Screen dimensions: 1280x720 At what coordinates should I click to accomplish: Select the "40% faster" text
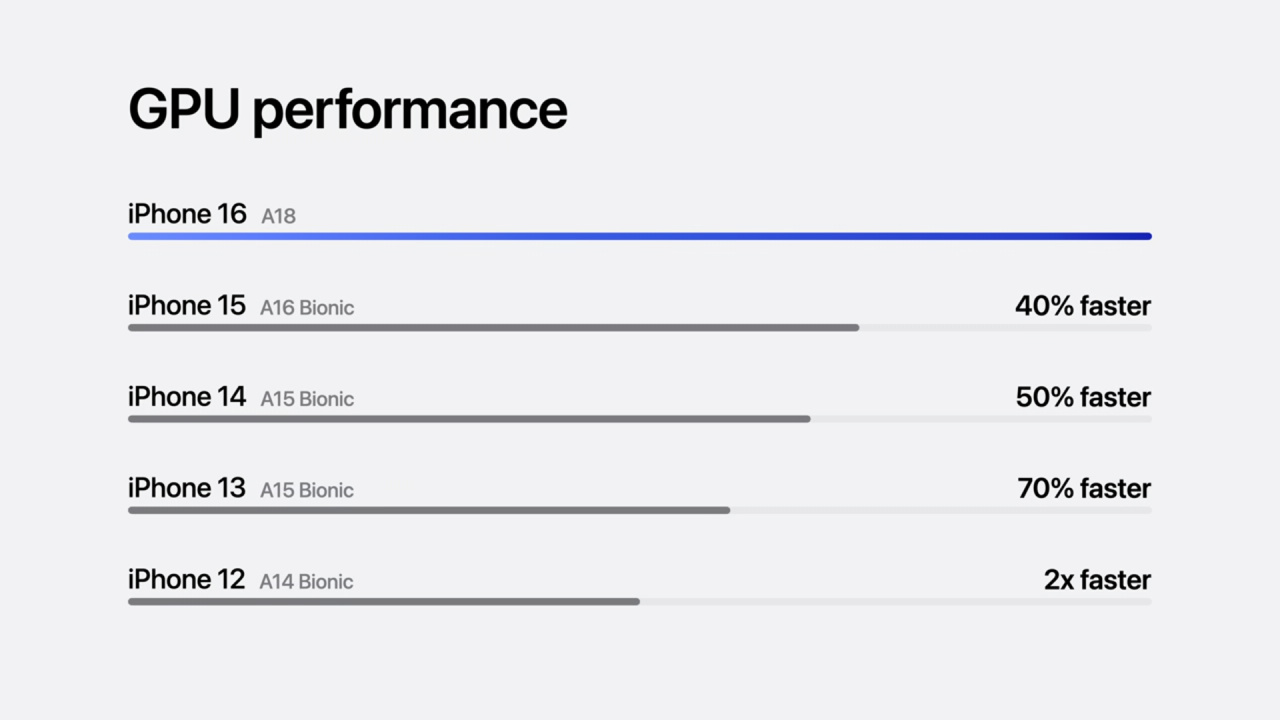pos(1083,306)
